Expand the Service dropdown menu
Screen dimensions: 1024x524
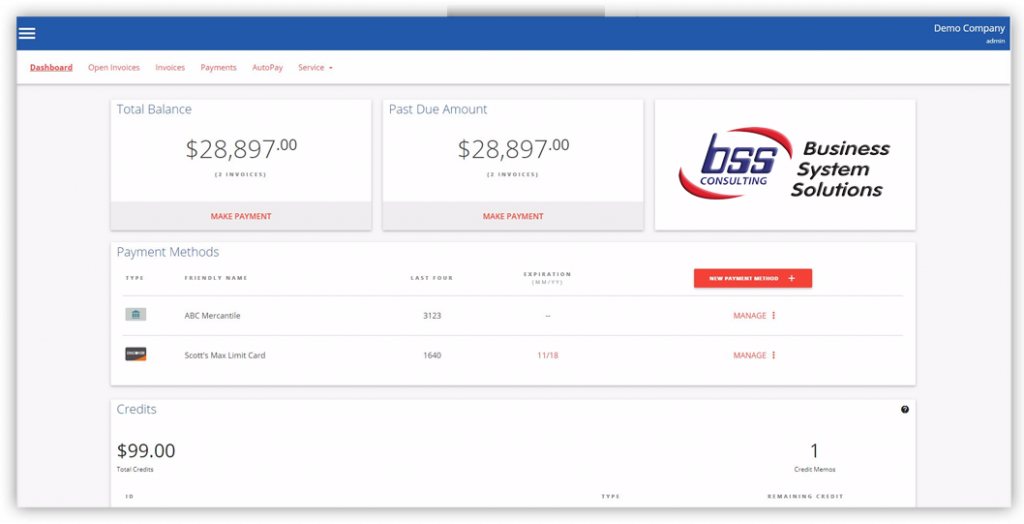click(x=315, y=67)
